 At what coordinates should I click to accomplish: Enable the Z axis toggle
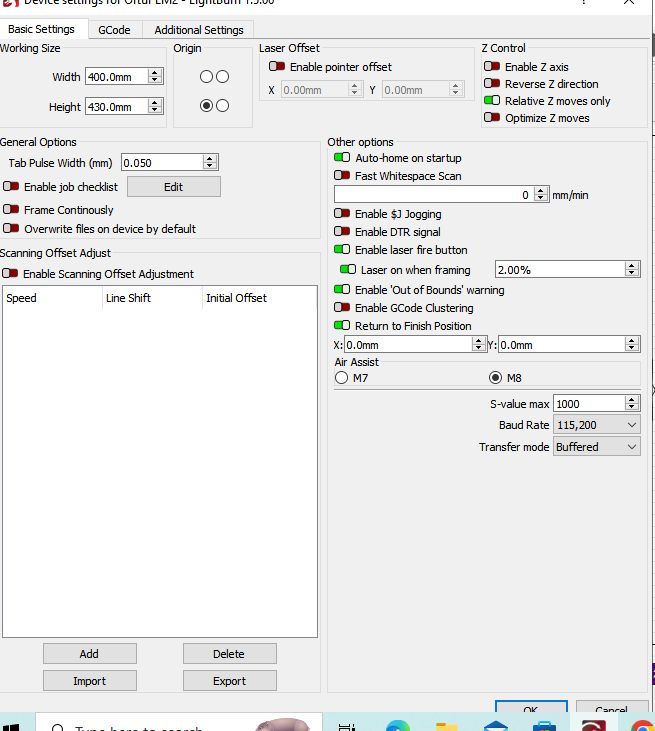[492, 67]
